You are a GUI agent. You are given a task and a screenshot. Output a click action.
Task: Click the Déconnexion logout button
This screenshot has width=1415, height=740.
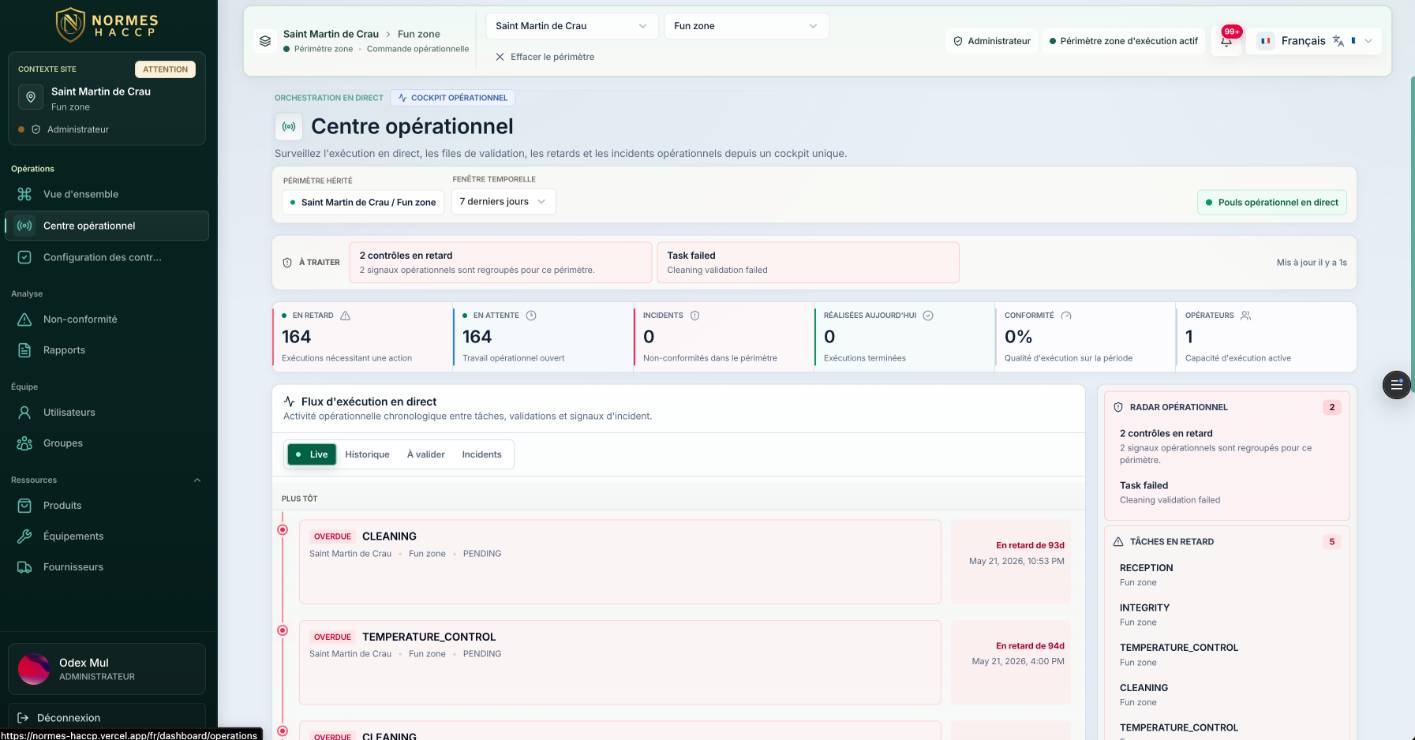coord(107,717)
